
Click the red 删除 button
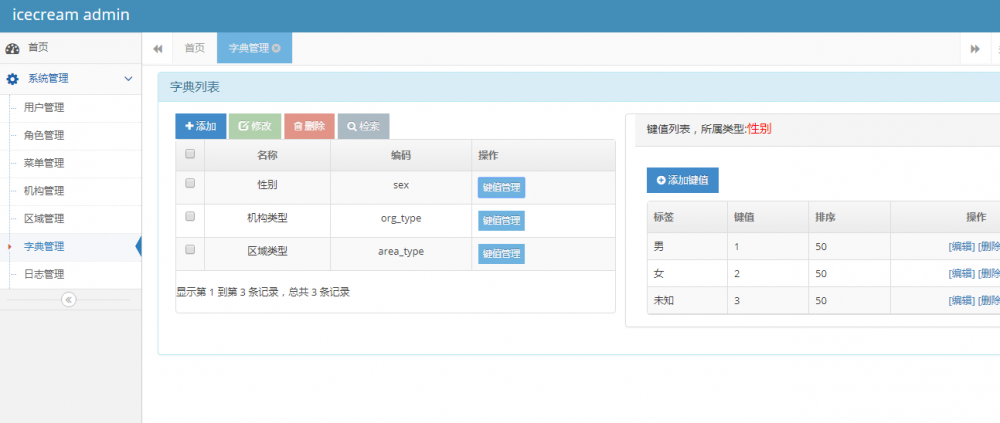(x=309, y=126)
